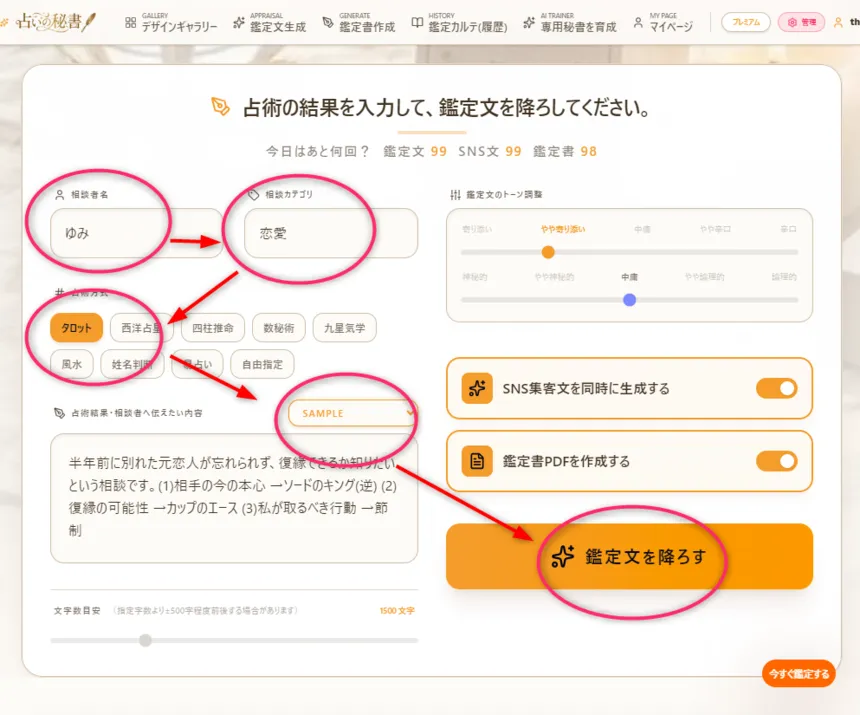The height and width of the screenshot is (715, 860).
Task: Click the gallery grid icon
Action: 131,22
